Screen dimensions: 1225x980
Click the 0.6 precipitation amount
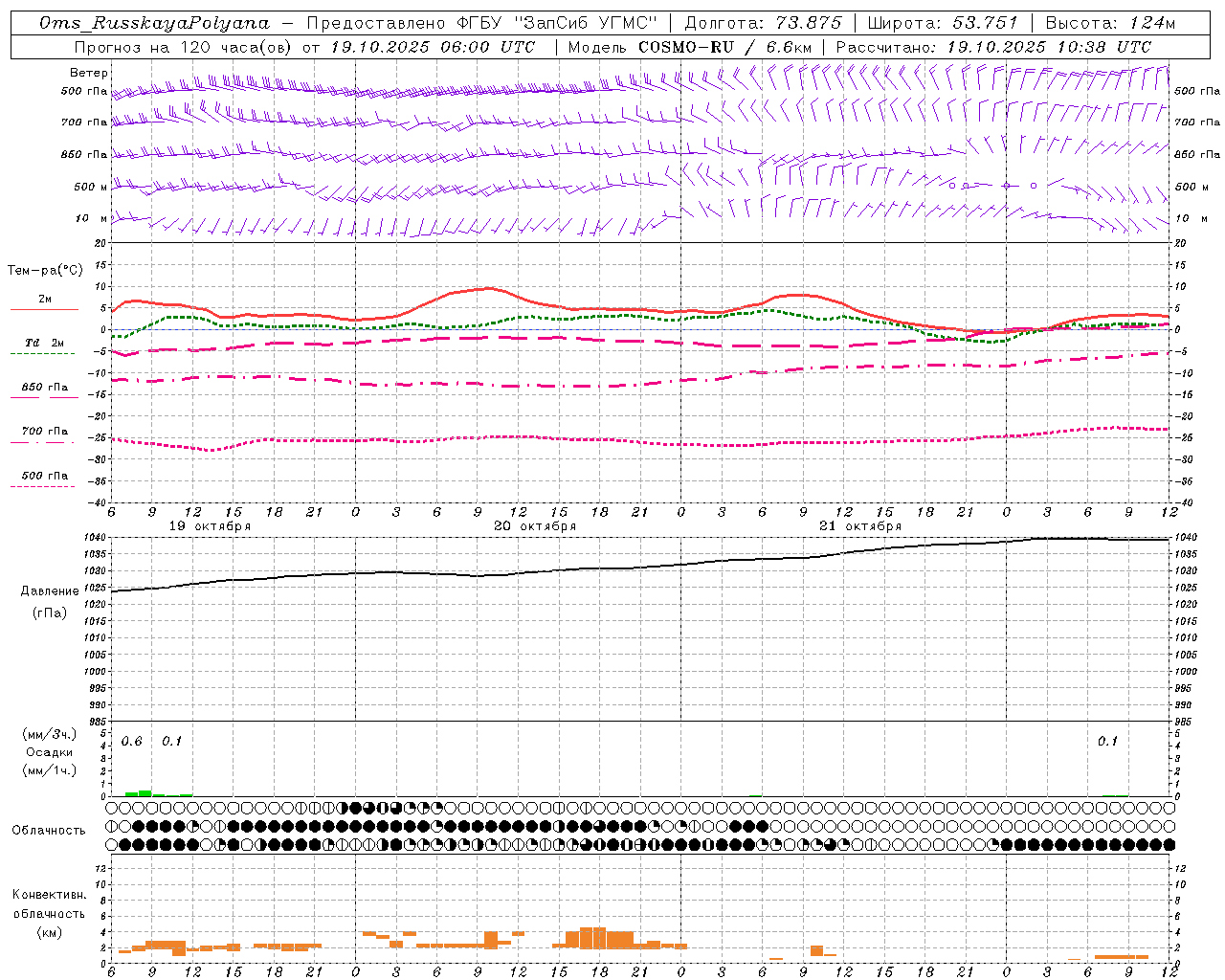pos(132,742)
